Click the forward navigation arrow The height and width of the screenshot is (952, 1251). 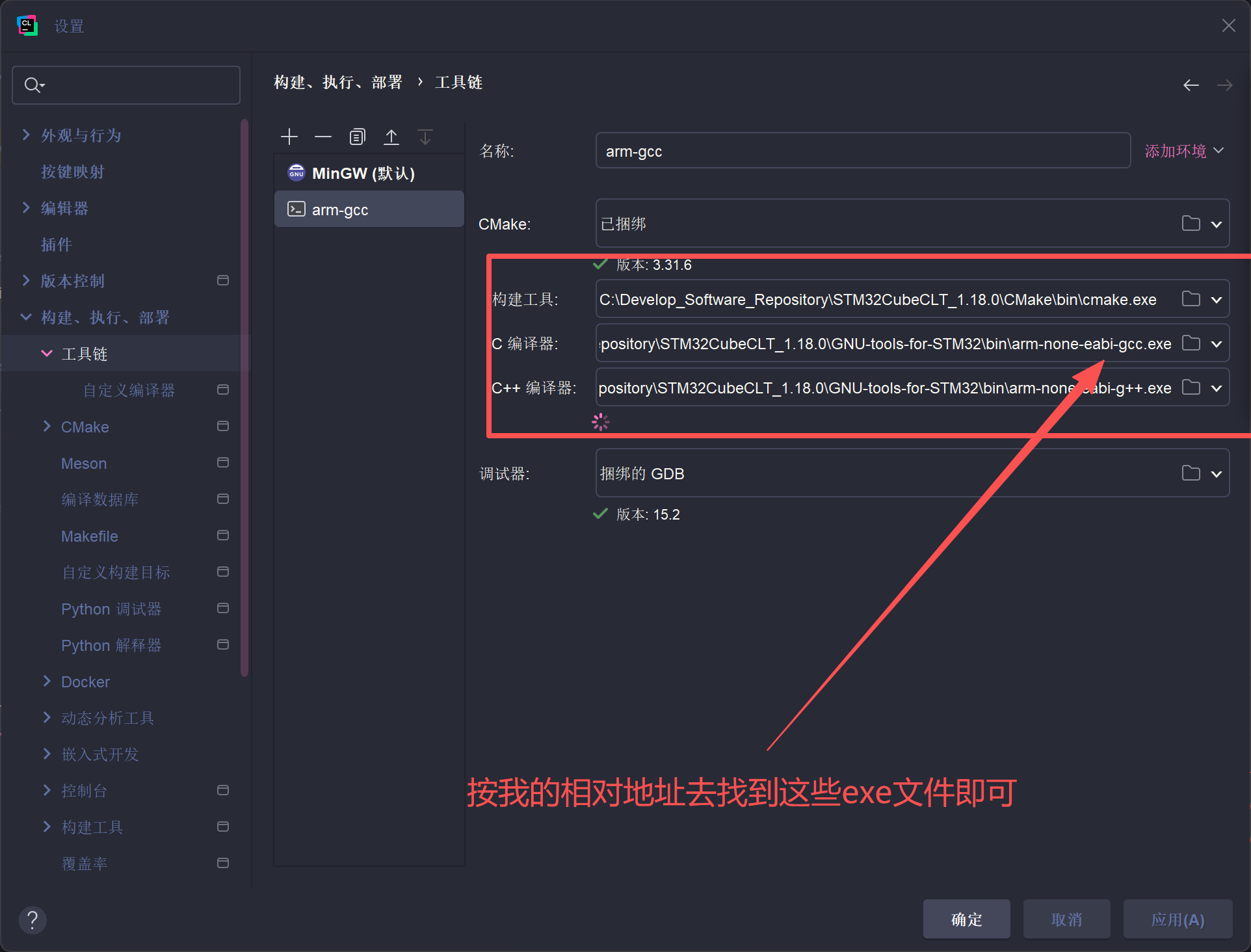1225,85
